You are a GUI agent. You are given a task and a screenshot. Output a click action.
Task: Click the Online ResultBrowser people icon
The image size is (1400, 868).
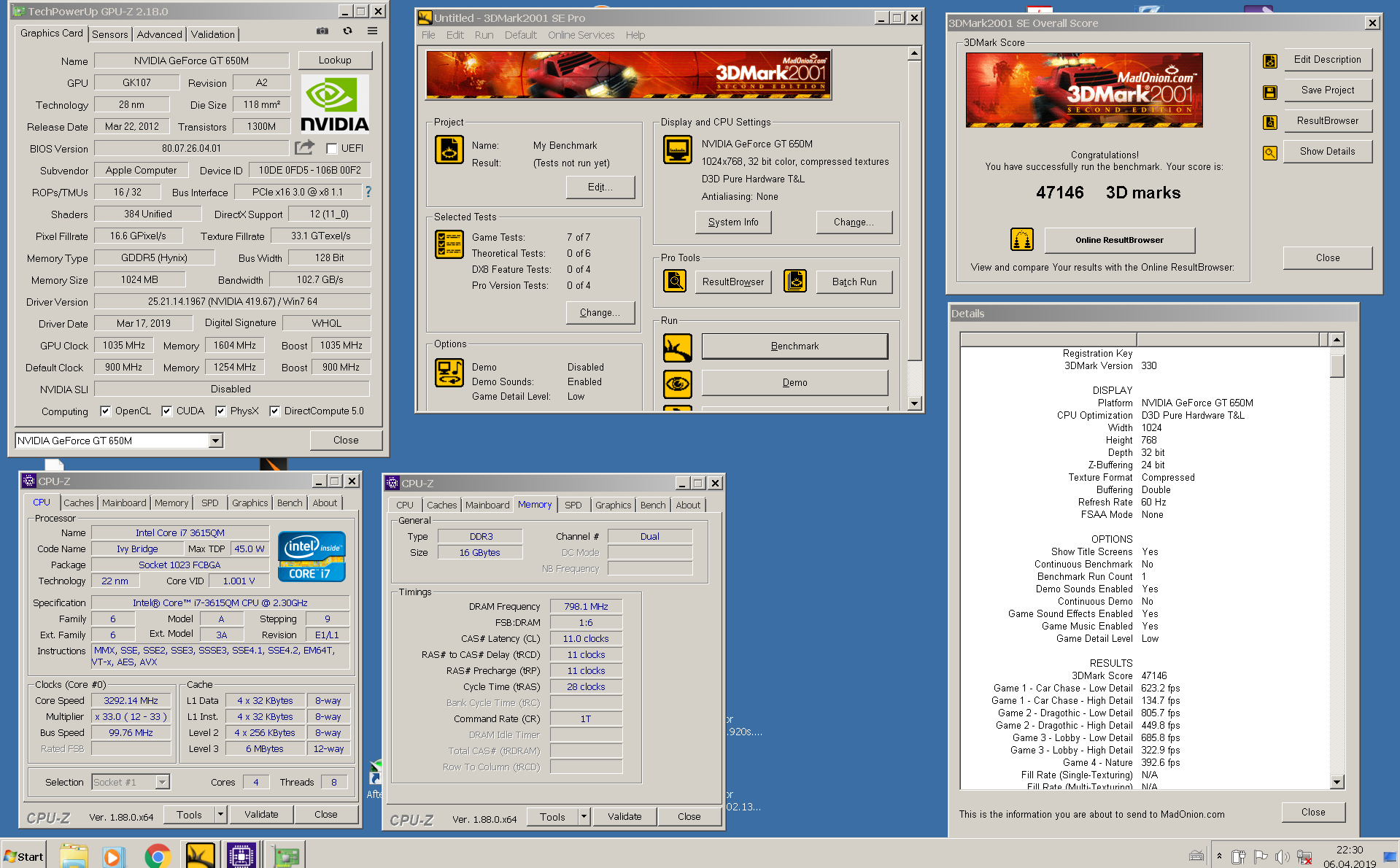[1022, 239]
